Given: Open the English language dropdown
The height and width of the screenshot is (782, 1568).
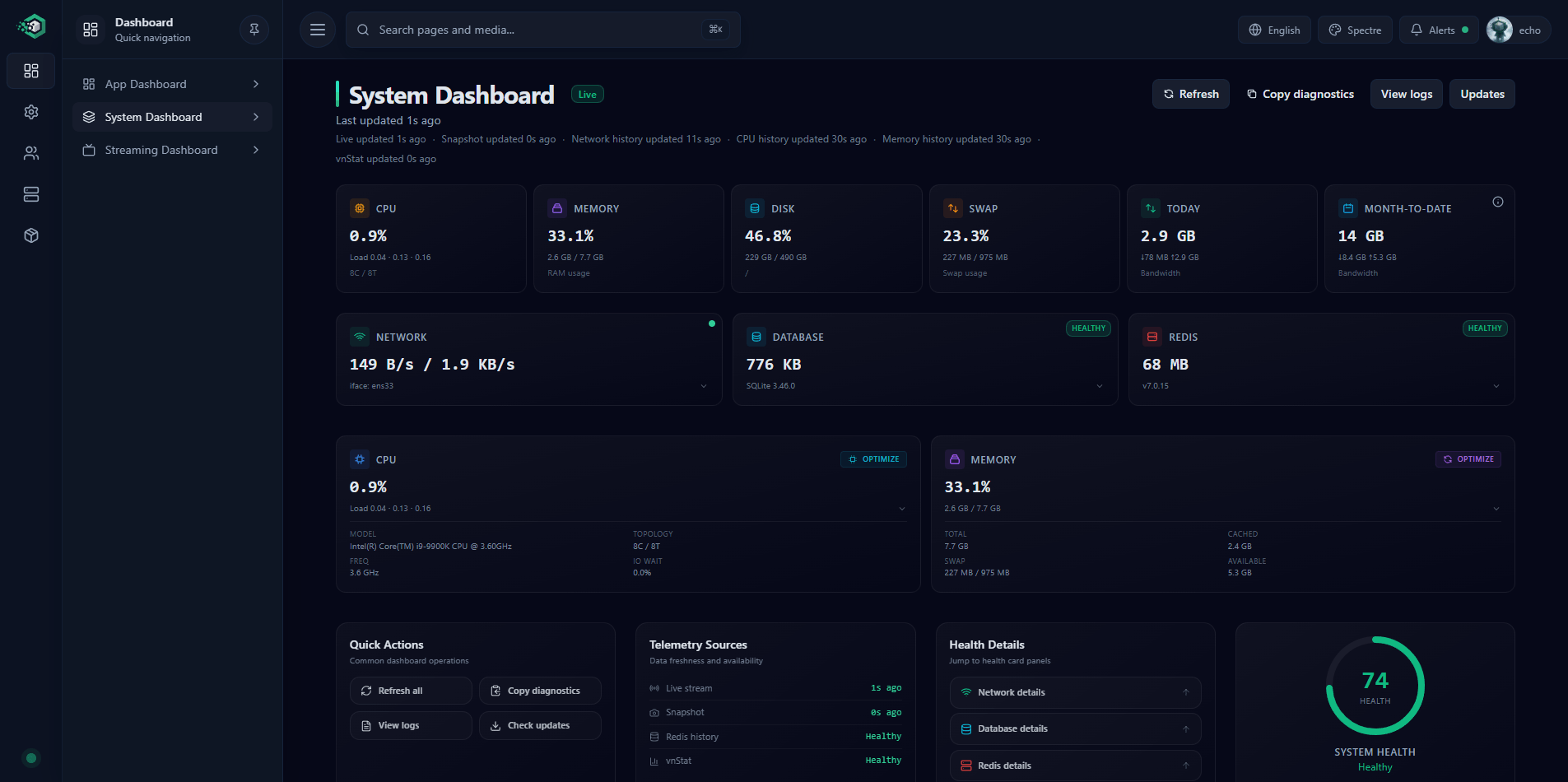Looking at the screenshot, I should point(1274,30).
